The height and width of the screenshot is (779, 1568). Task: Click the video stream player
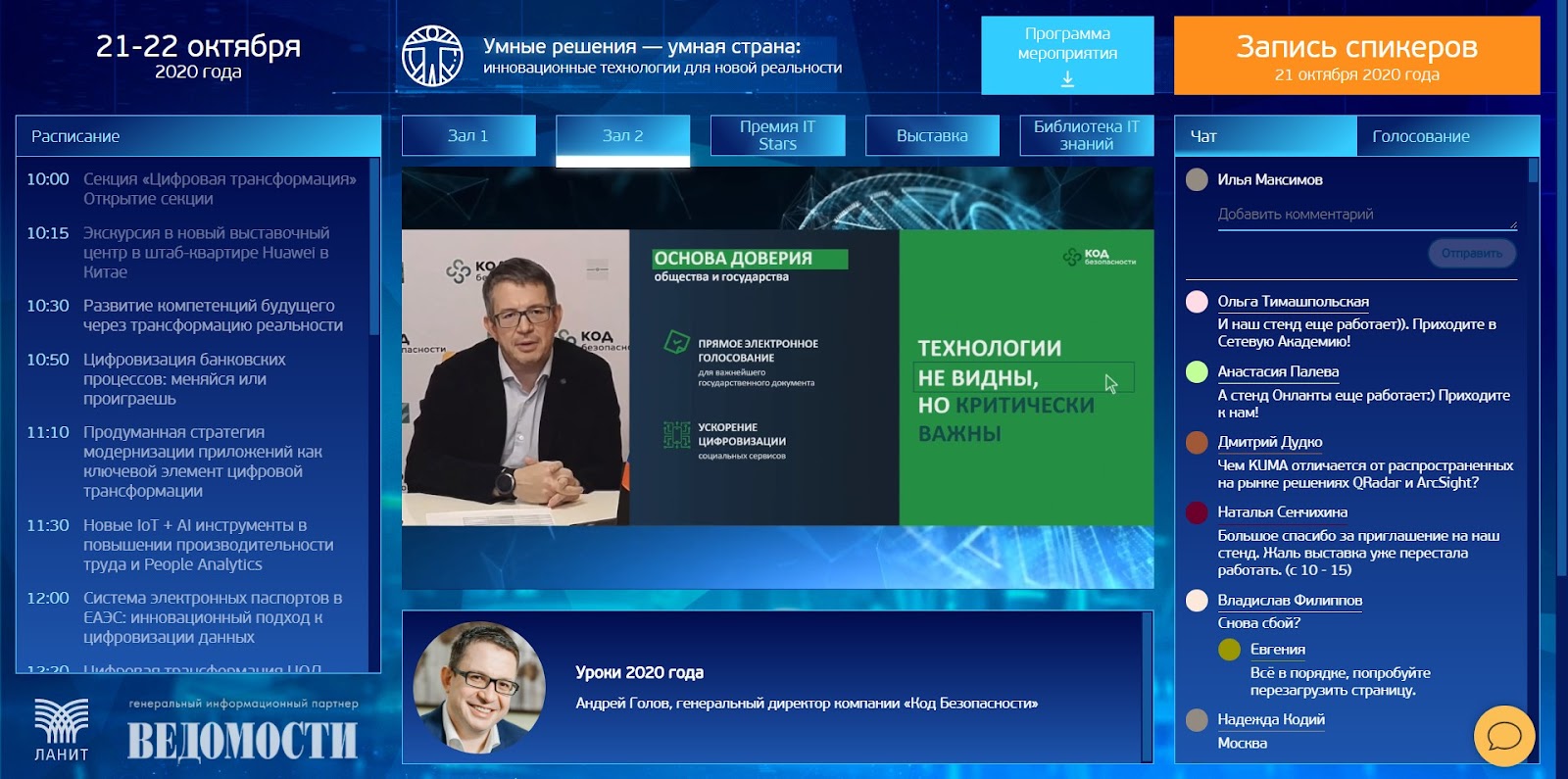tap(777, 378)
